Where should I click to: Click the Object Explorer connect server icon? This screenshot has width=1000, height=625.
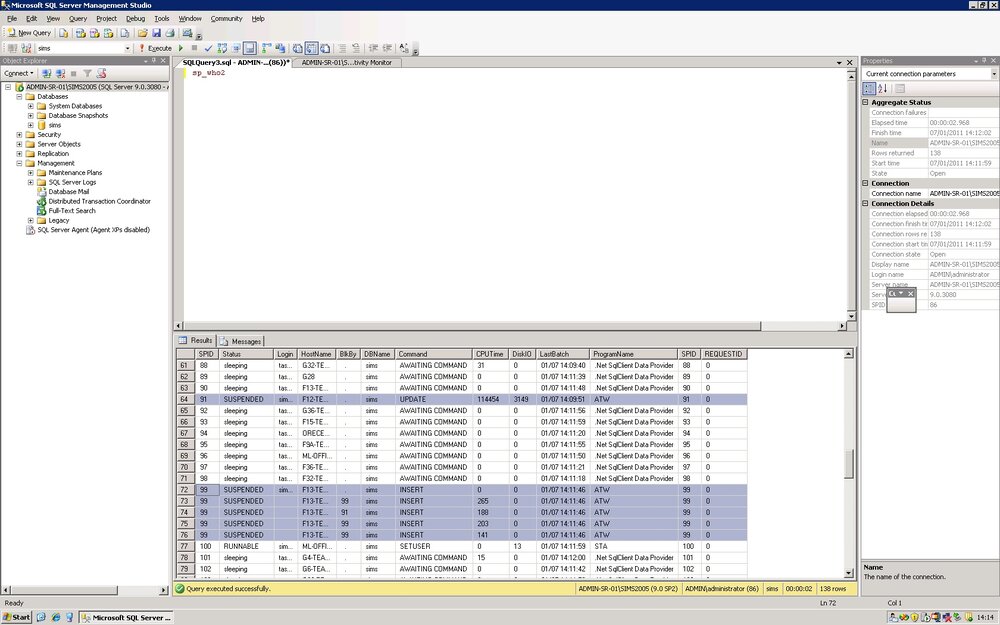coord(46,73)
